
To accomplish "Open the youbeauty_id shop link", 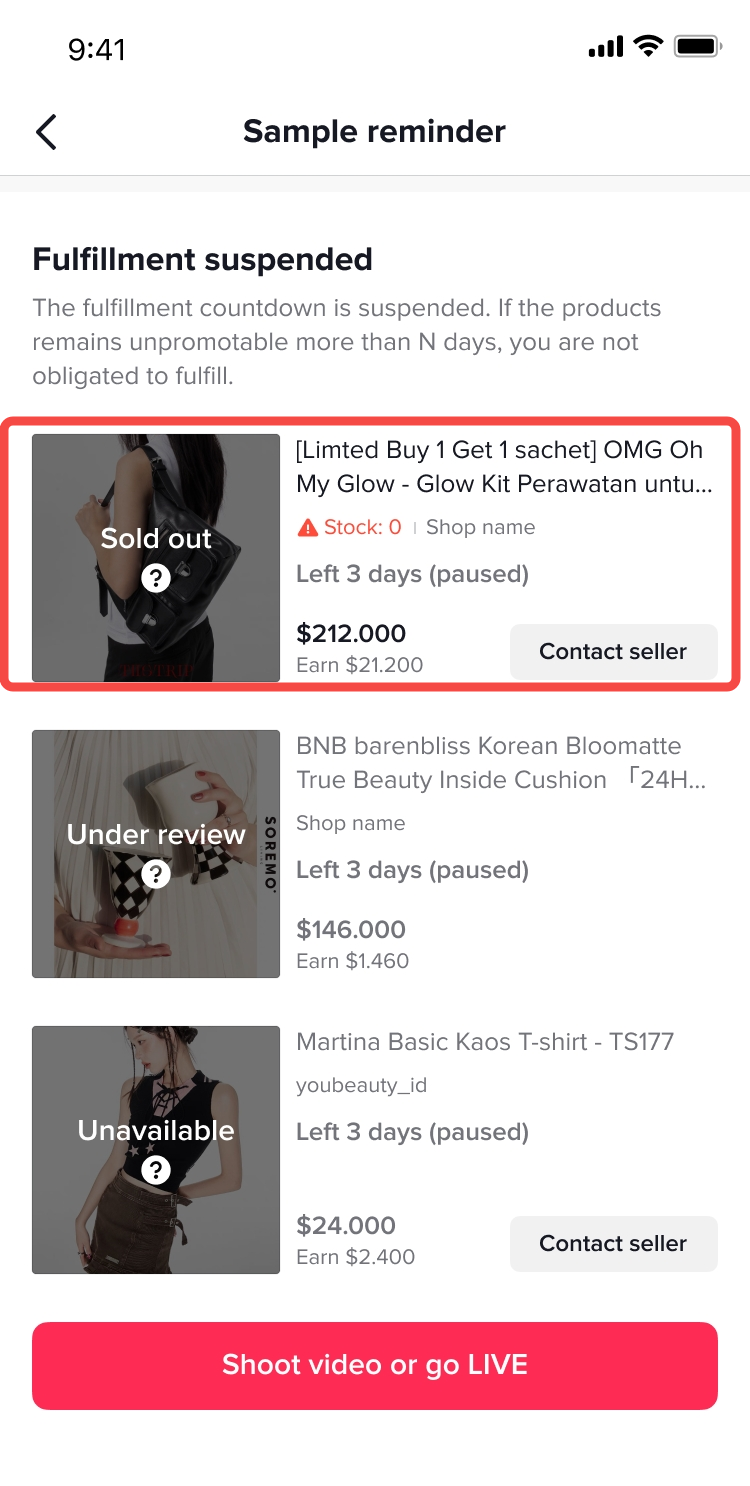I will click(x=361, y=1085).
